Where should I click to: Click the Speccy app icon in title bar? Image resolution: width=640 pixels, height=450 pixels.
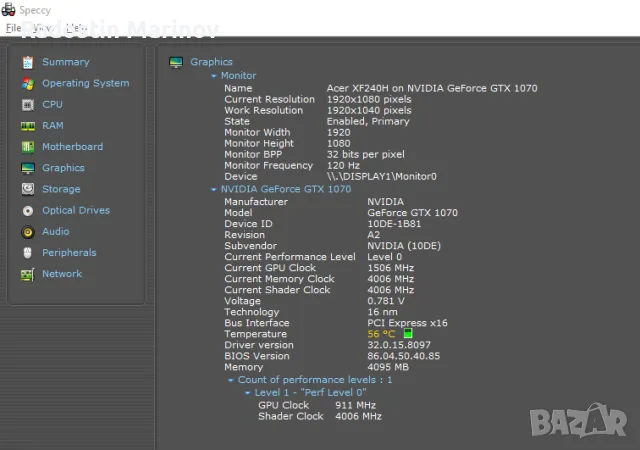(8, 9)
